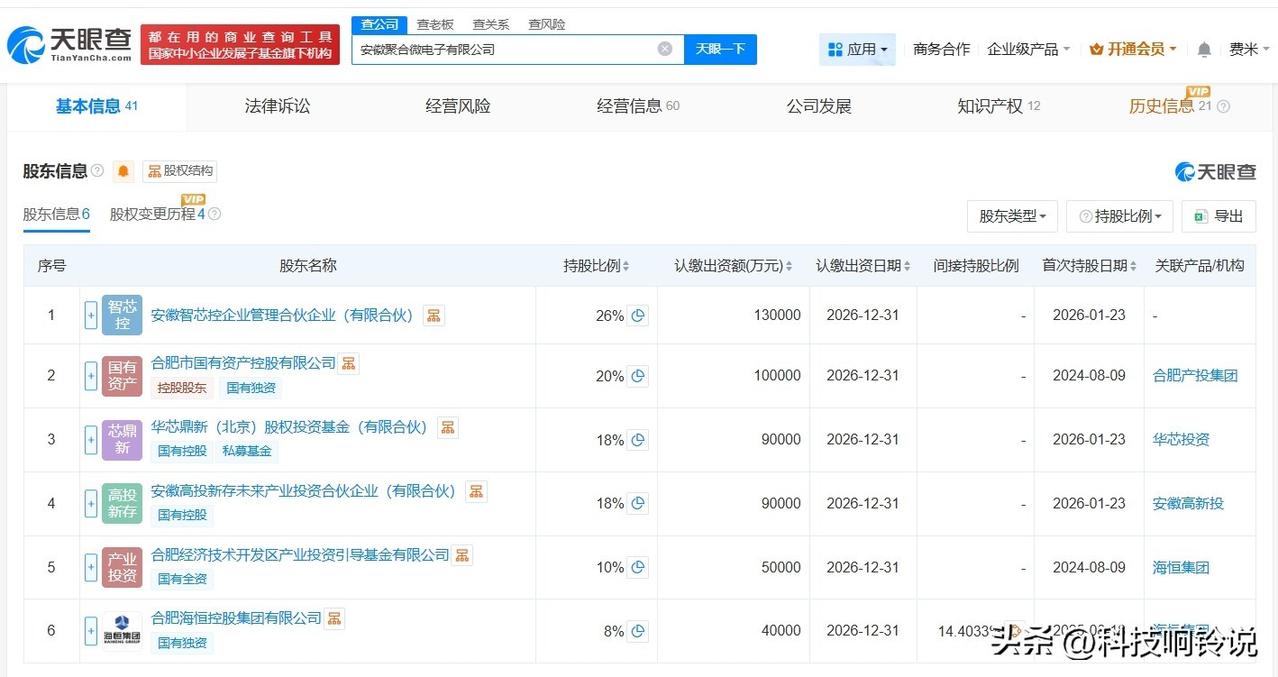Click the notification bell in the top bar
This screenshot has width=1278, height=677.
[x=1204, y=49]
